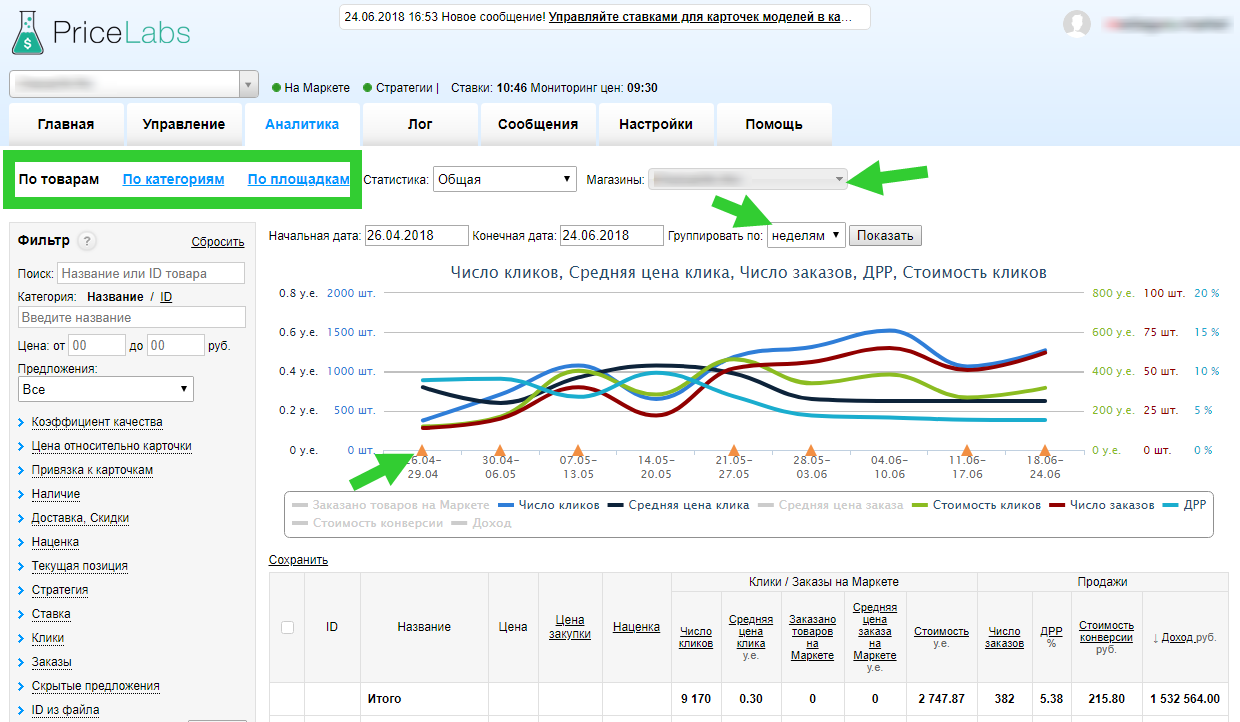Click the filter help question mark icon
1240x722 pixels.
87,241
